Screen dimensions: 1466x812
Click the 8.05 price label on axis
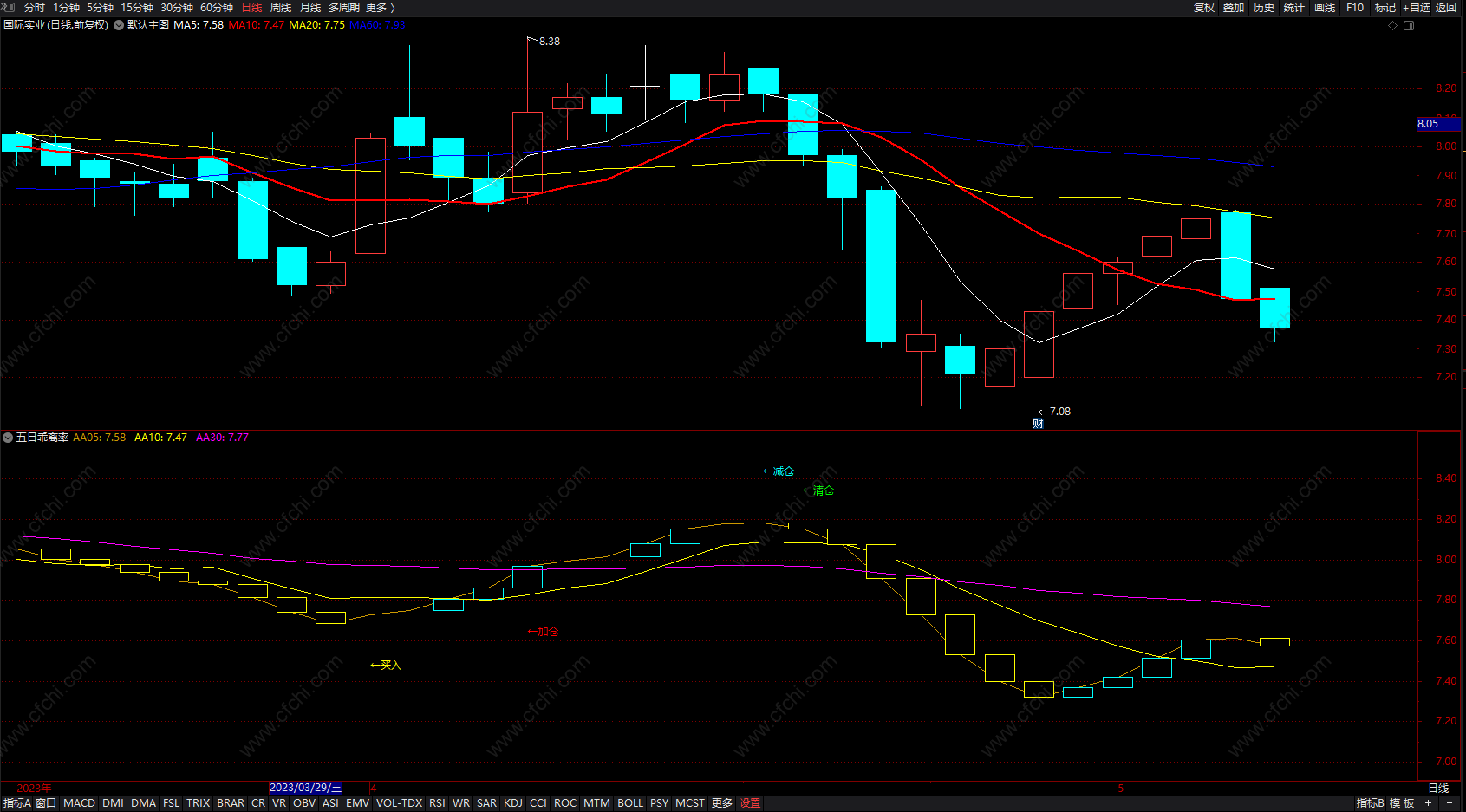[1439, 124]
